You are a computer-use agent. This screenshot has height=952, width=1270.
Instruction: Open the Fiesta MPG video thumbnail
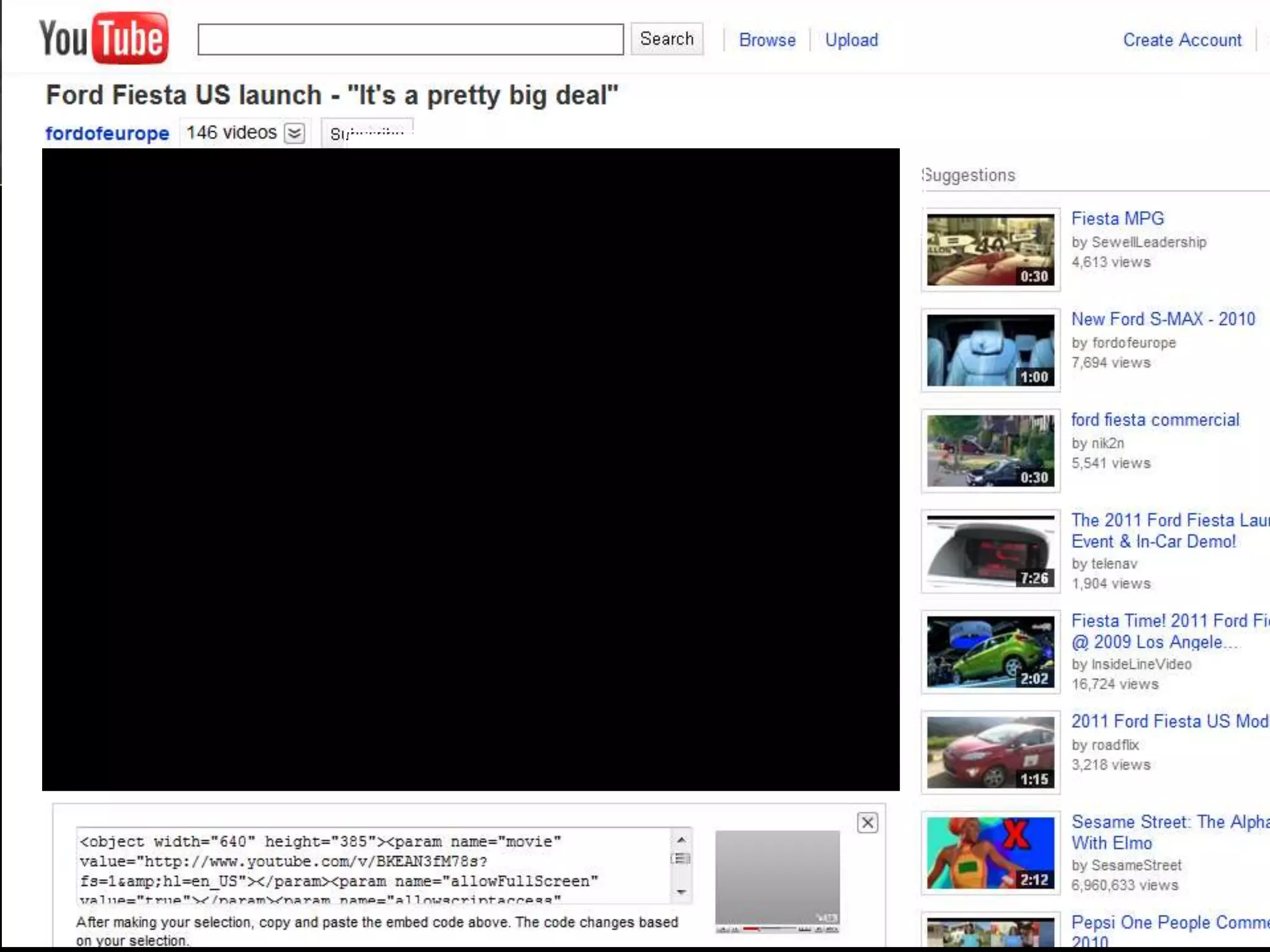[990, 250]
